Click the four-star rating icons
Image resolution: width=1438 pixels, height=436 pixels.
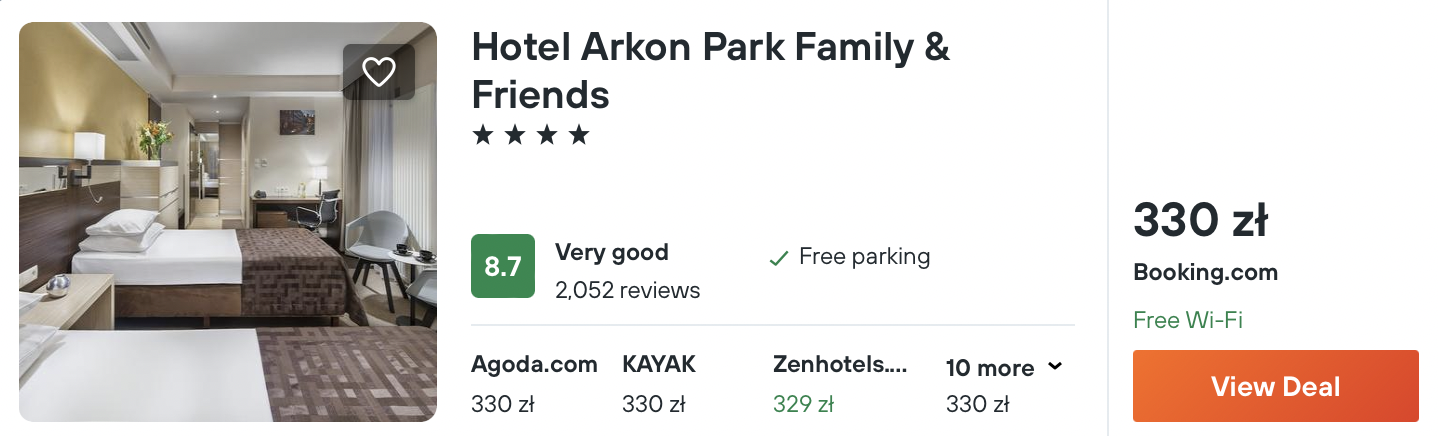pos(530,135)
